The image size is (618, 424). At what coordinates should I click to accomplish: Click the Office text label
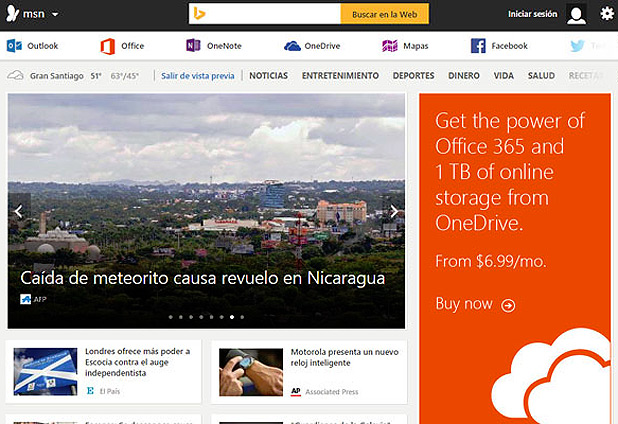(x=132, y=46)
